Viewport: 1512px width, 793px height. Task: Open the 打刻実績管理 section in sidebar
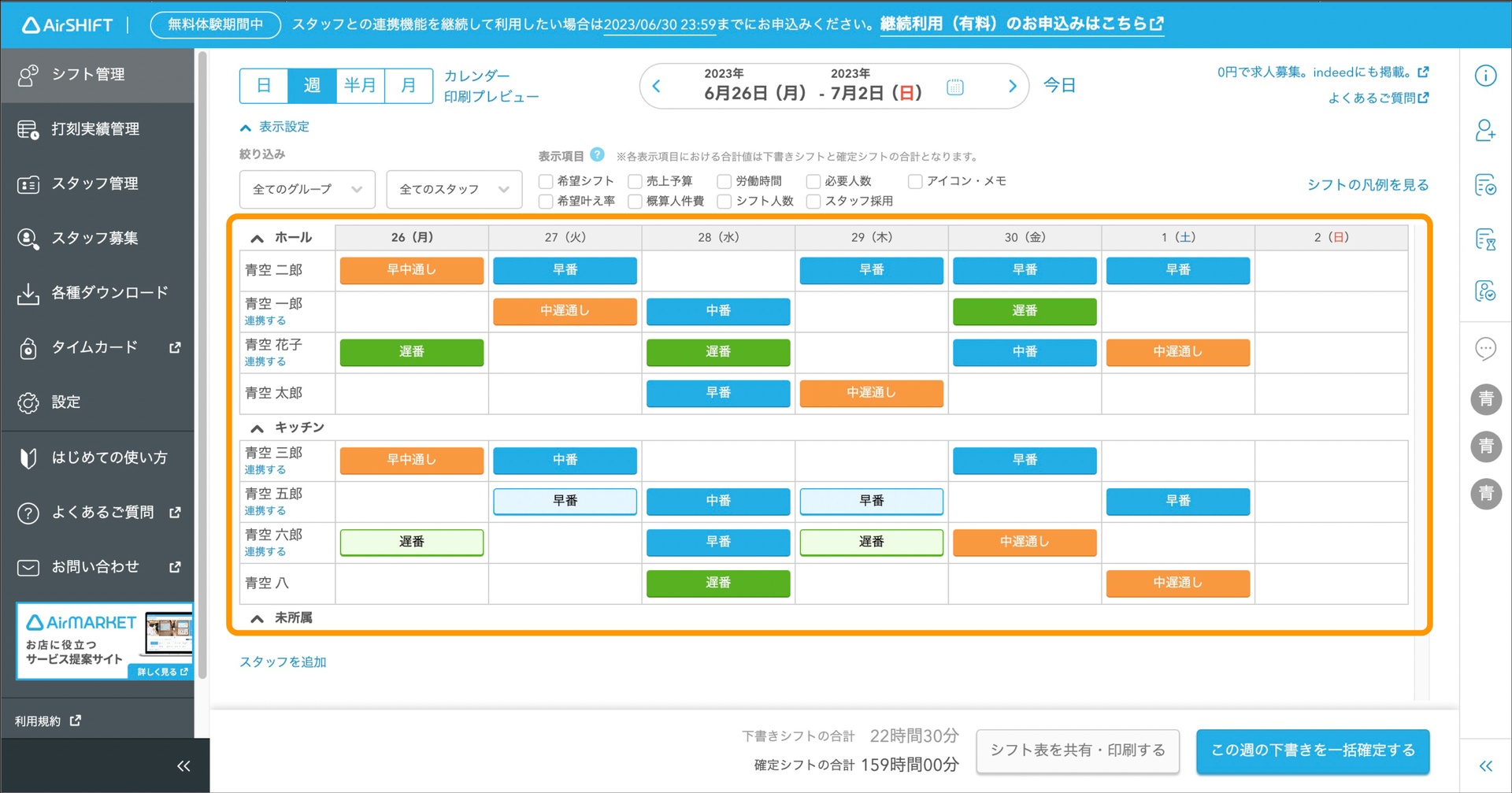point(94,129)
